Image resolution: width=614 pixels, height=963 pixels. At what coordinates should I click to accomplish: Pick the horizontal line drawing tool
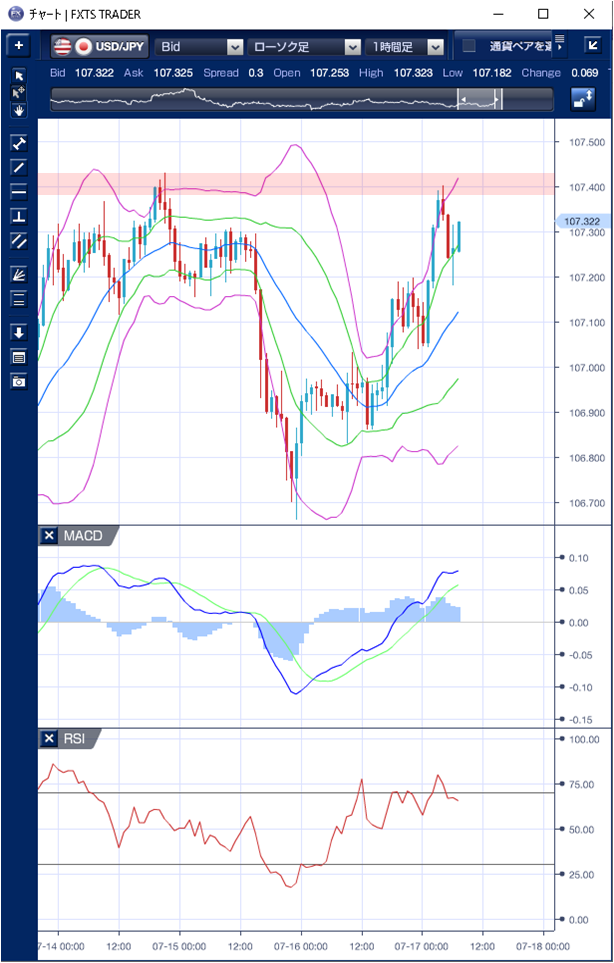[x=19, y=190]
